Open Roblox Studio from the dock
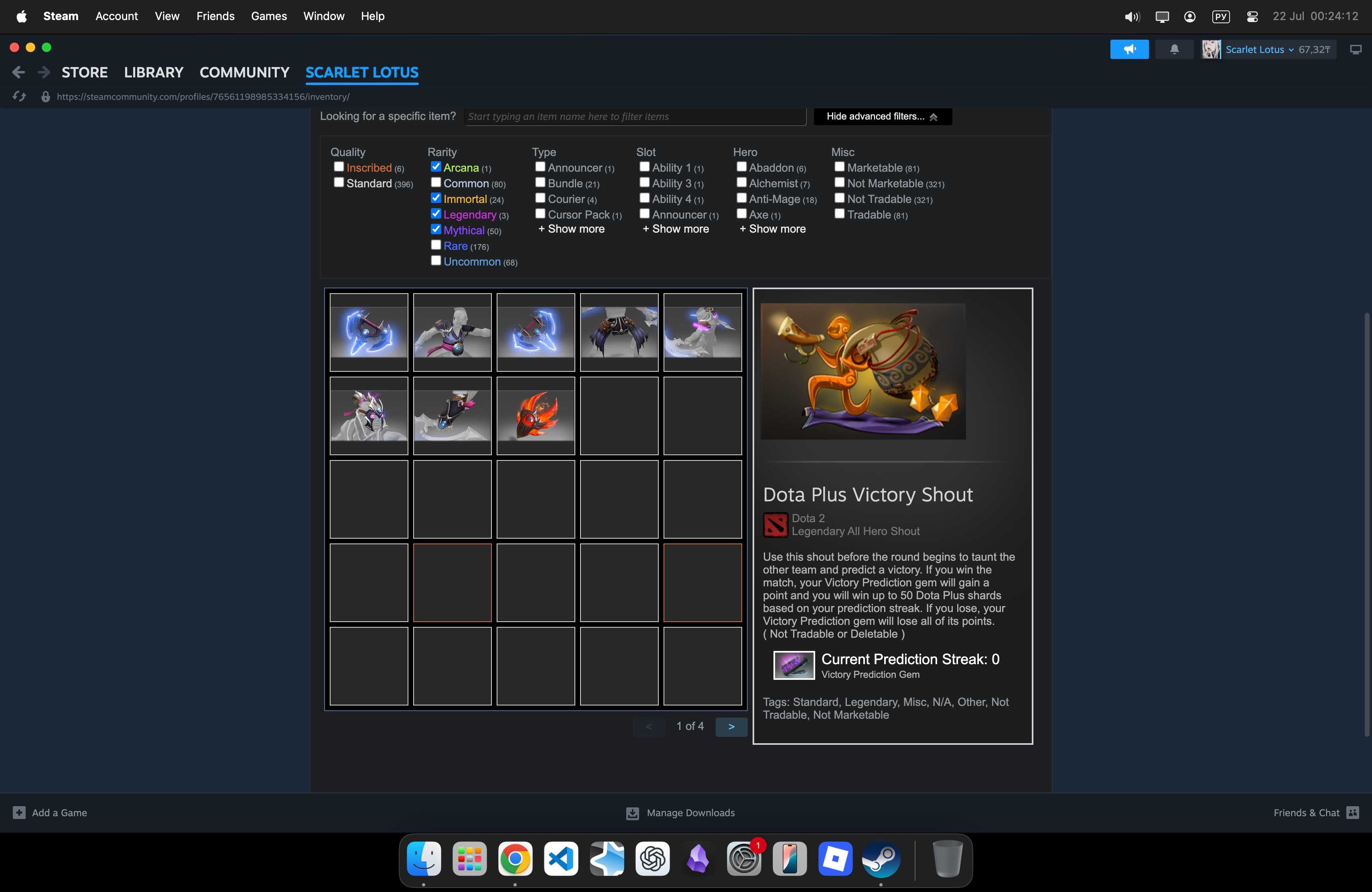Viewport: 1372px width, 892px height. (835, 859)
